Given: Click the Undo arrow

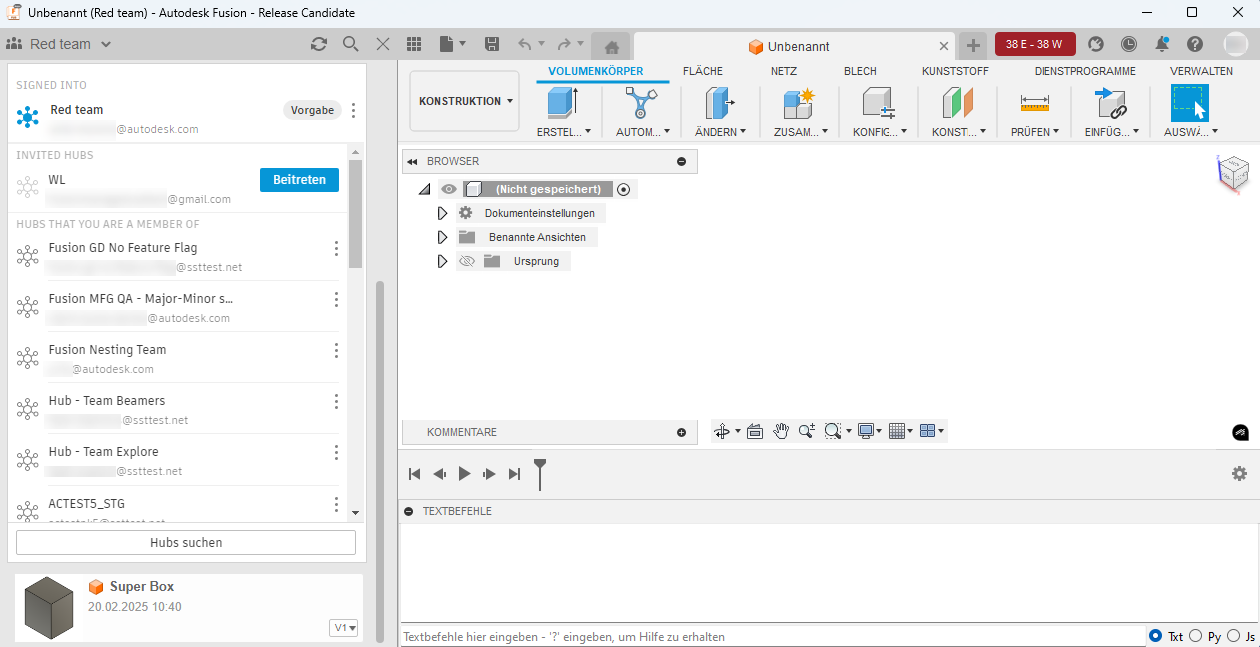Looking at the screenshot, I should (525, 44).
